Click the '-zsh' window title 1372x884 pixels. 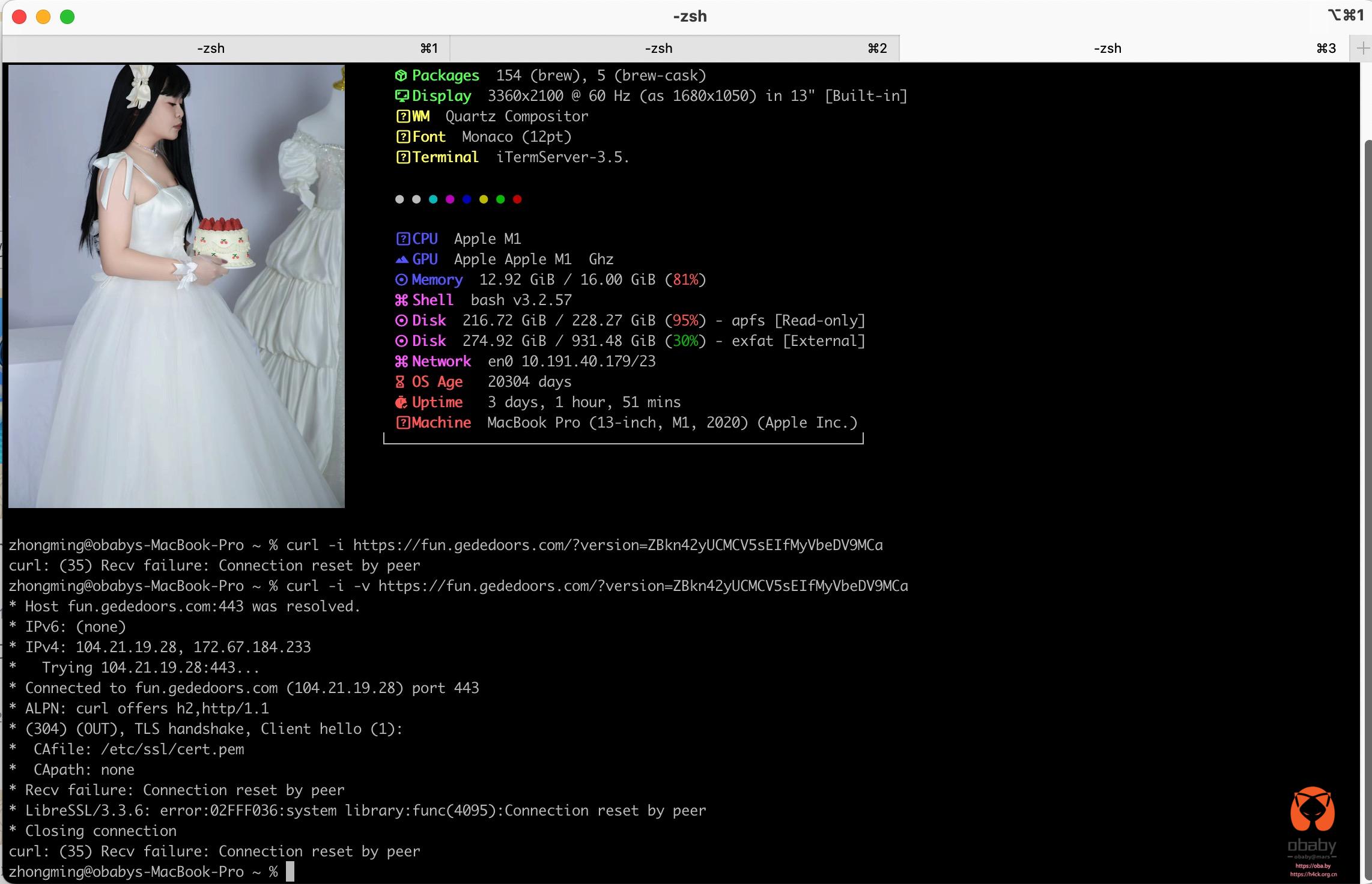click(x=690, y=16)
